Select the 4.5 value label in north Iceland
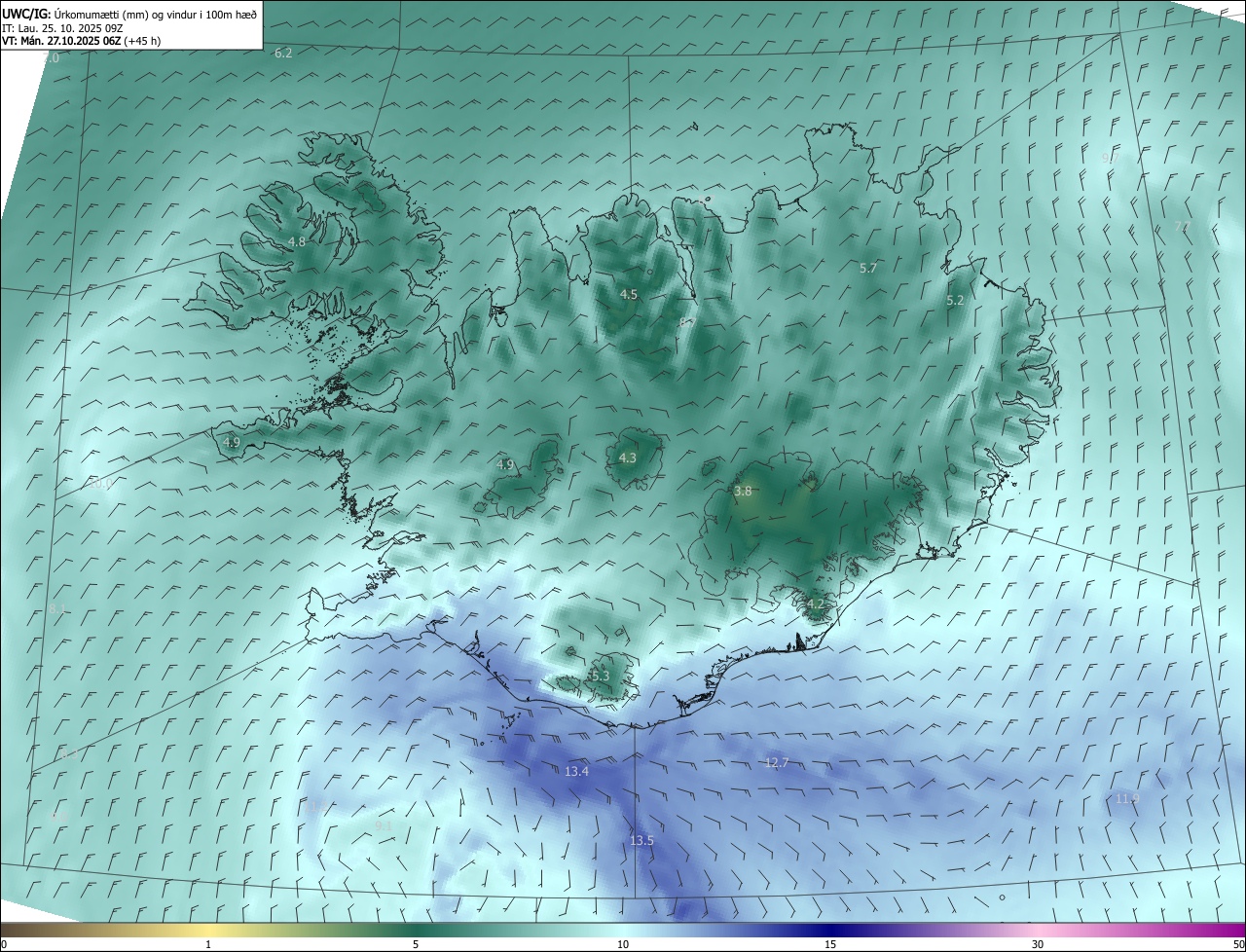Image resolution: width=1246 pixels, height=952 pixels. click(629, 294)
